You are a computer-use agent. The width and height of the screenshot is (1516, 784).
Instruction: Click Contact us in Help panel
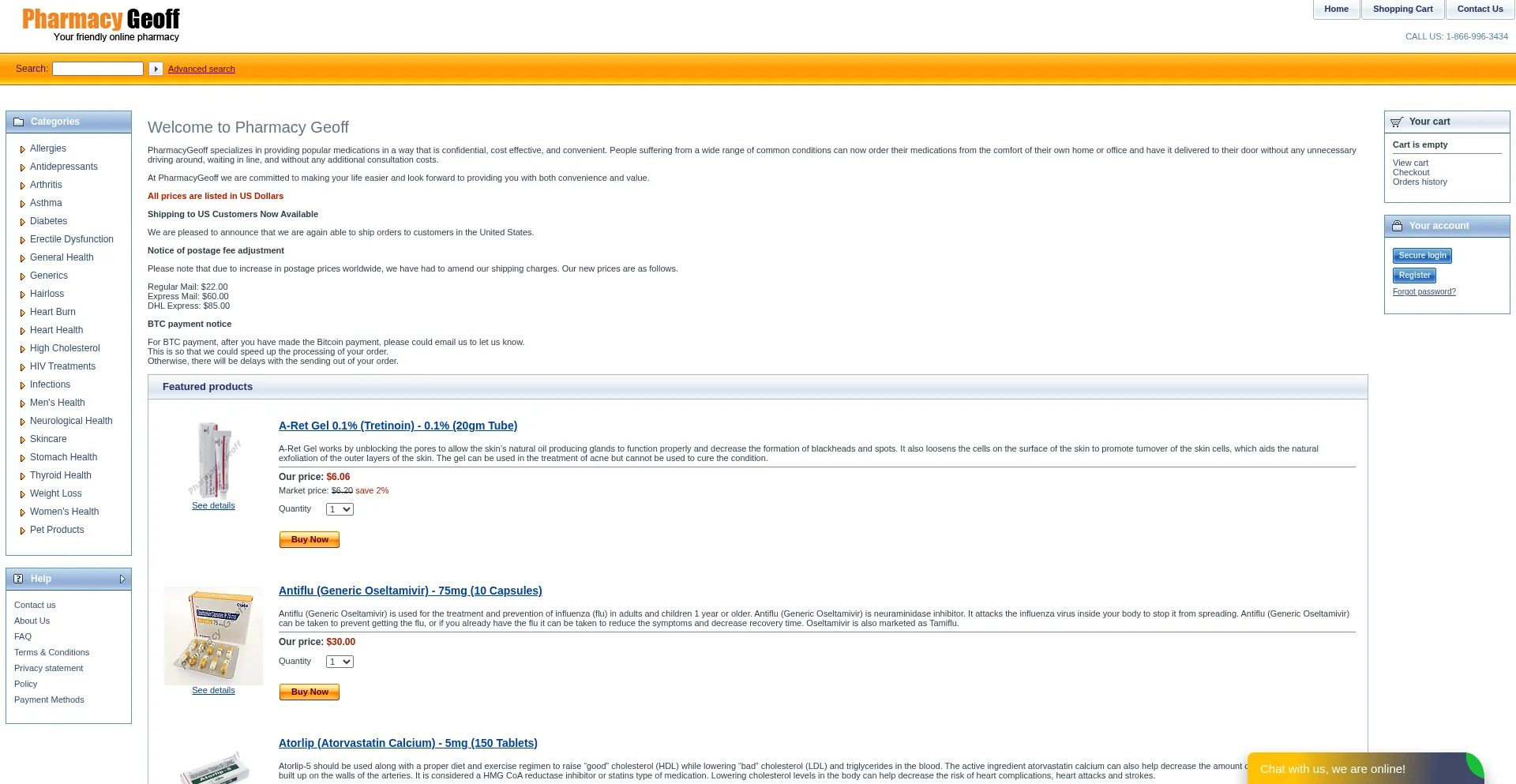point(35,605)
